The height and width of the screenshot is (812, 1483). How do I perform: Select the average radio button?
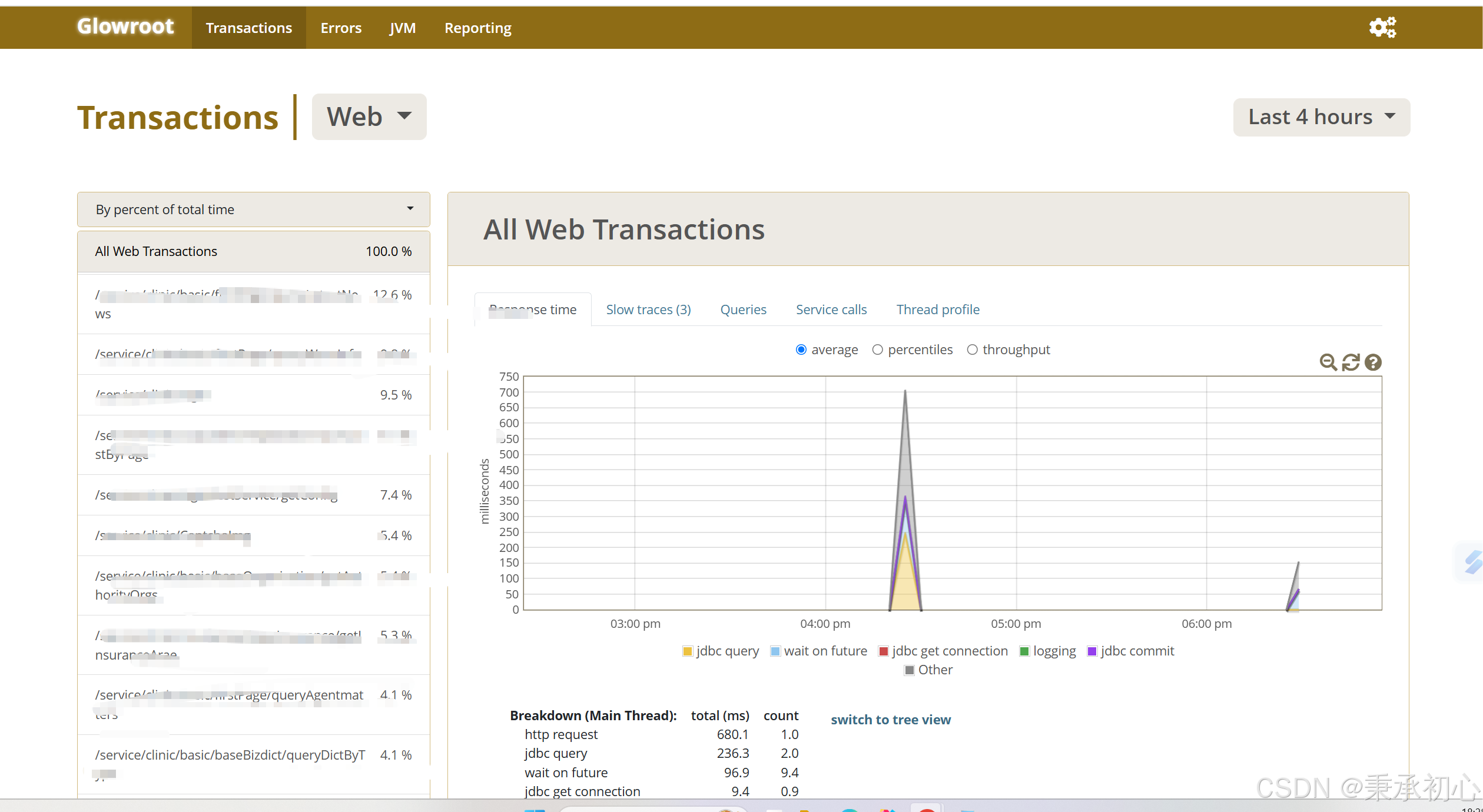coord(801,350)
